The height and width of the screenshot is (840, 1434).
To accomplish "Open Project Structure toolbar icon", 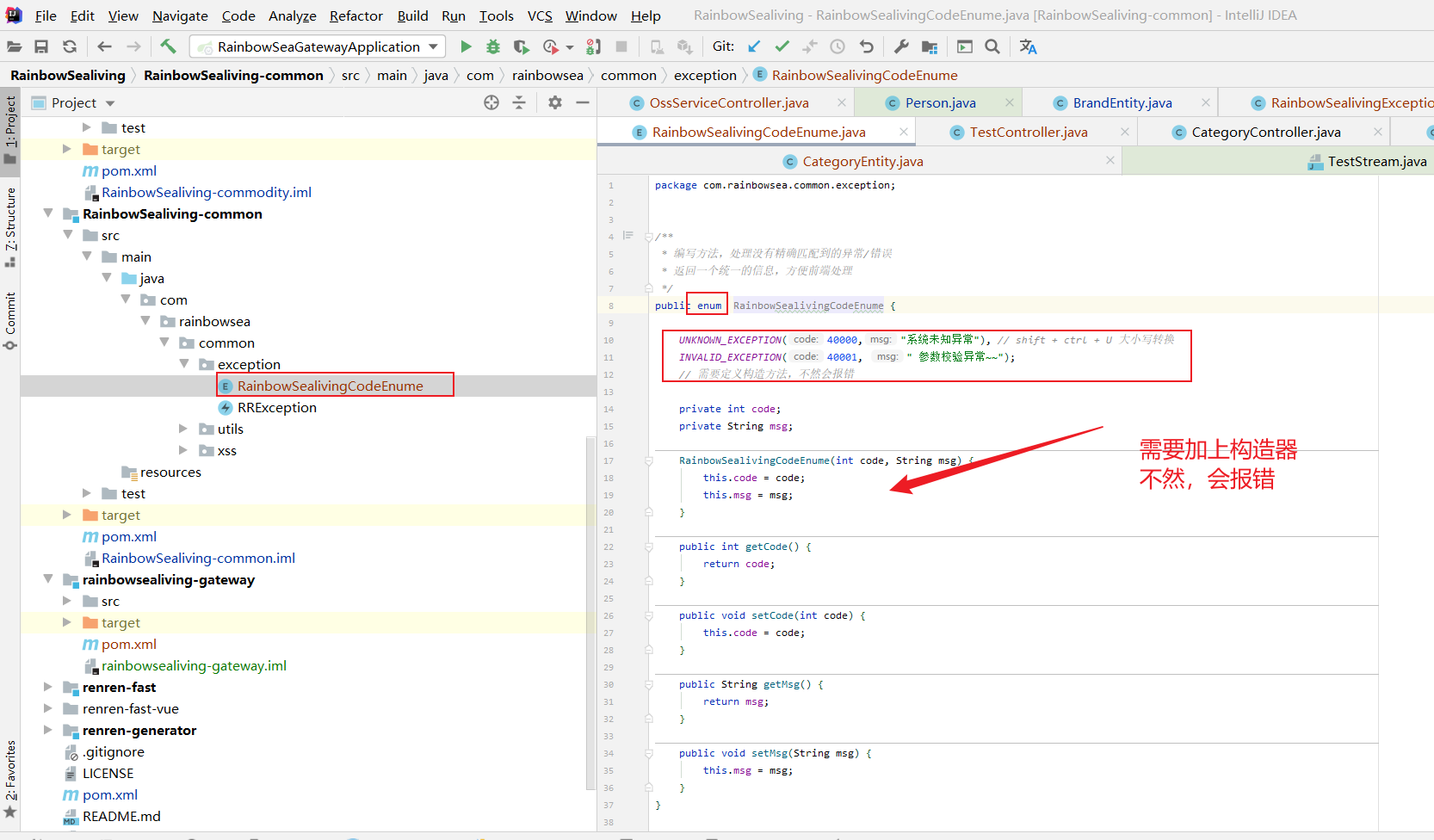I will pyautogui.click(x=930, y=46).
